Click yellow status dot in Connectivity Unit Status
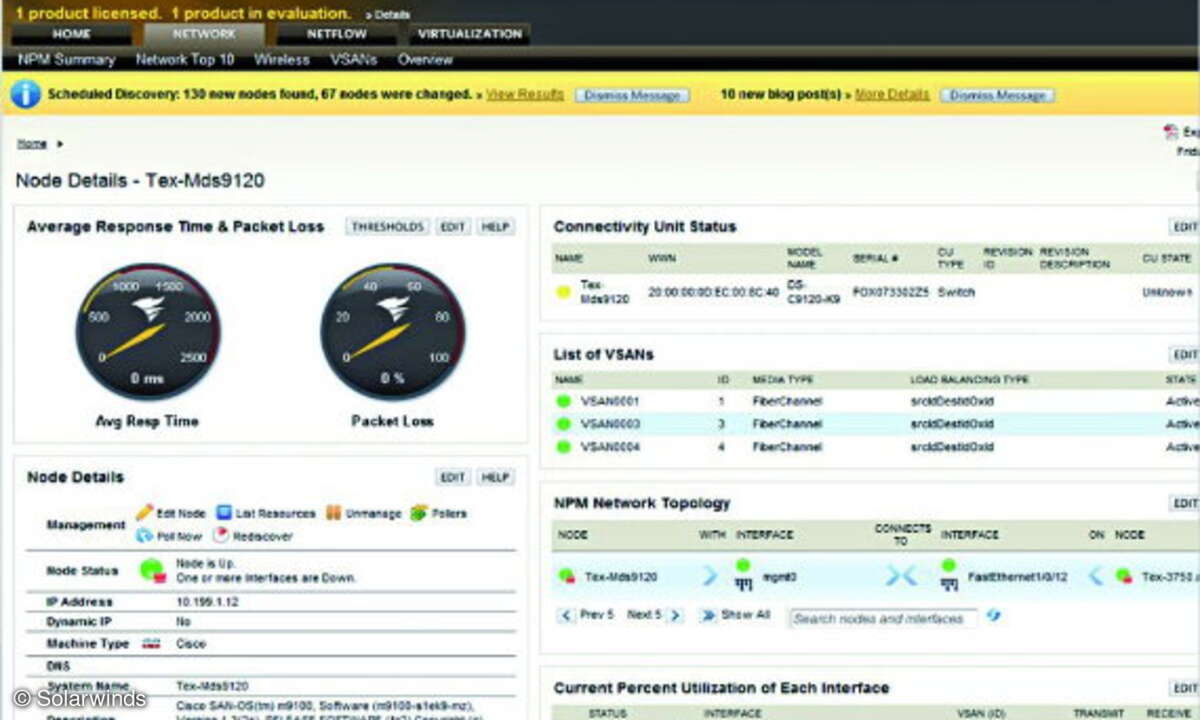 pyautogui.click(x=563, y=292)
